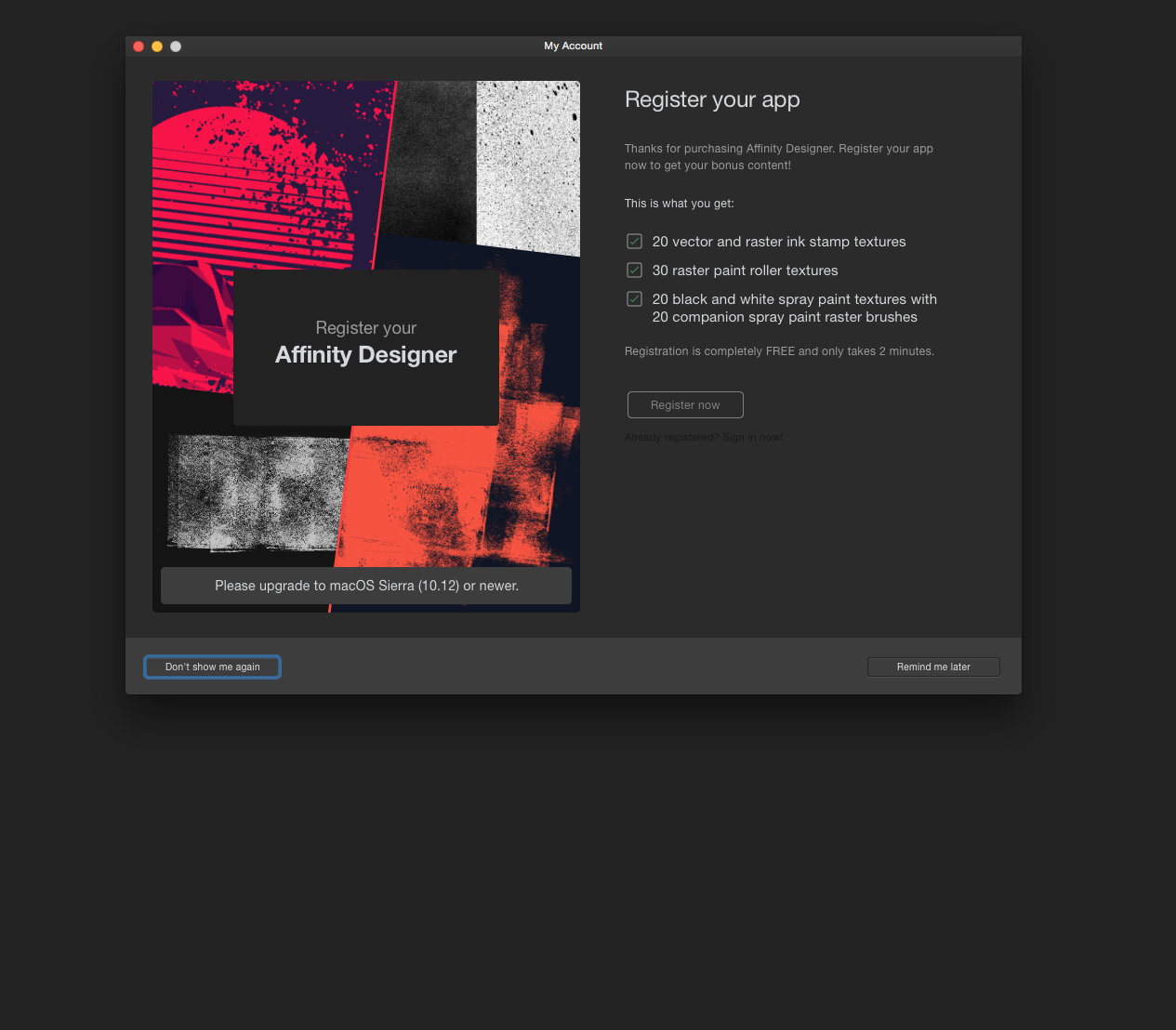Viewport: 1176px width, 1030px height.
Task: Close the My Account window
Action: click(139, 46)
